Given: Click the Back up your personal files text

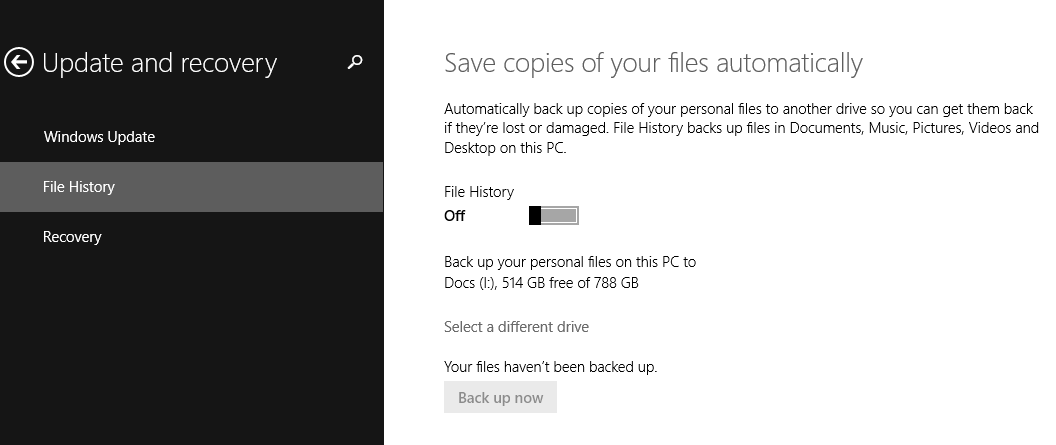Looking at the screenshot, I should pyautogui.click(x=570, y=262).
